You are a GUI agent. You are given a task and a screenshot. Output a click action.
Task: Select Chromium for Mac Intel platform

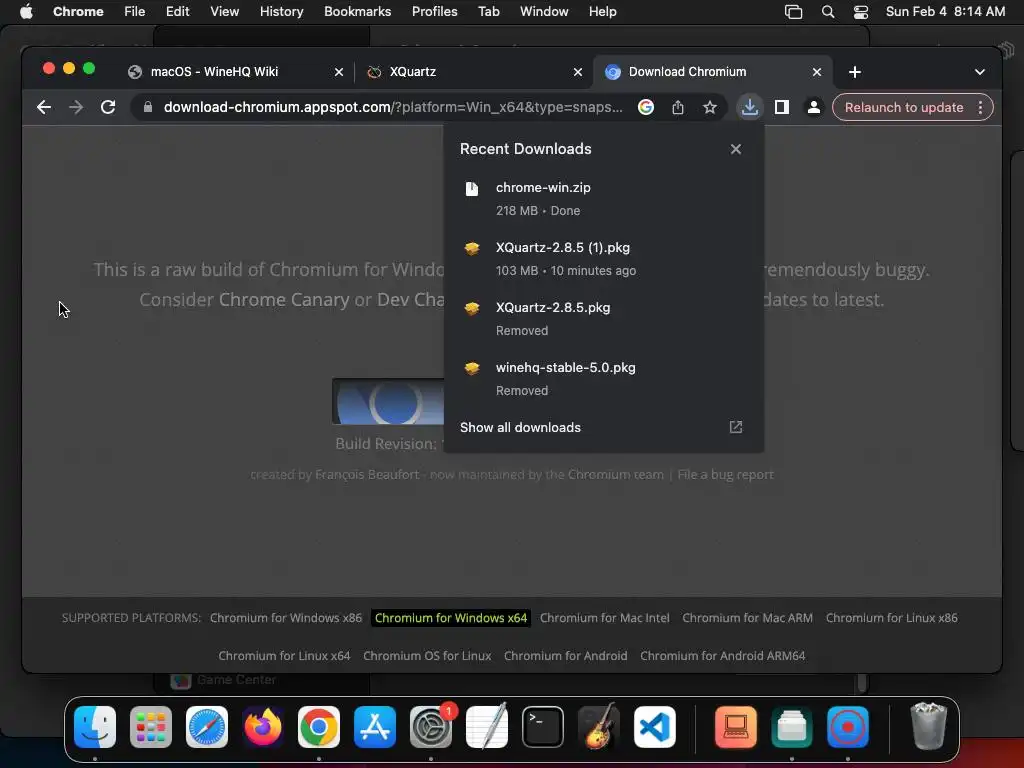click(x=604, y=618)
